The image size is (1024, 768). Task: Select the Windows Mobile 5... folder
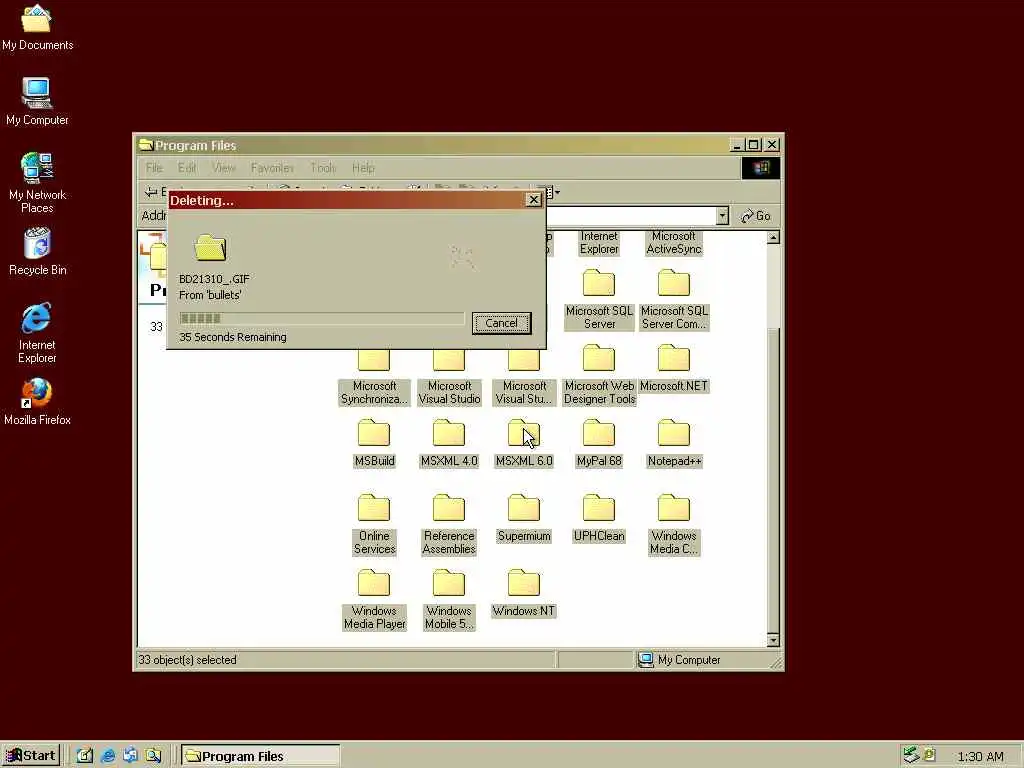[x=449, y=601]
